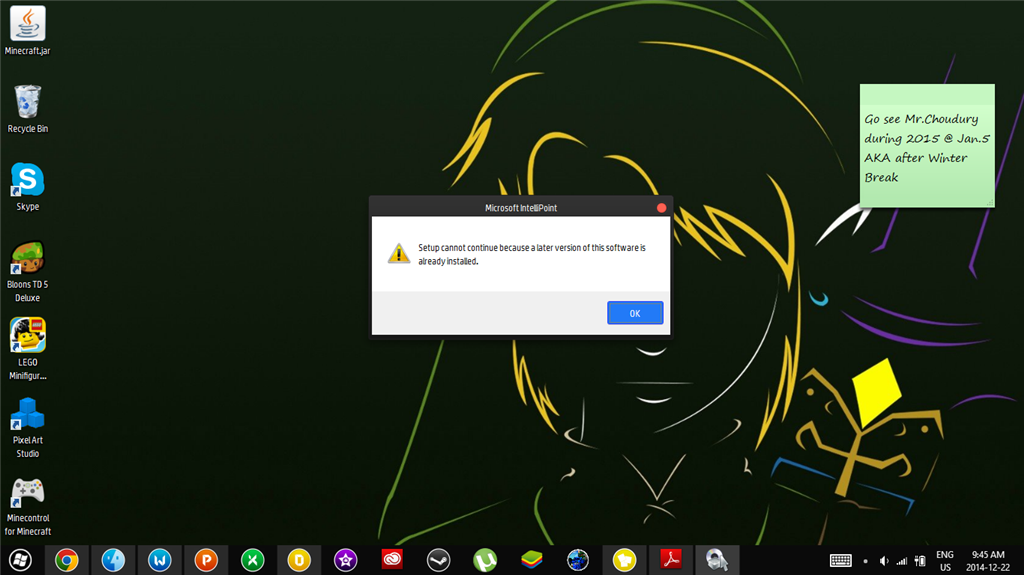This screenshot has height=575, width=1024.
Task: Open the volume speaker tray icon
Action: pos(884,561)
